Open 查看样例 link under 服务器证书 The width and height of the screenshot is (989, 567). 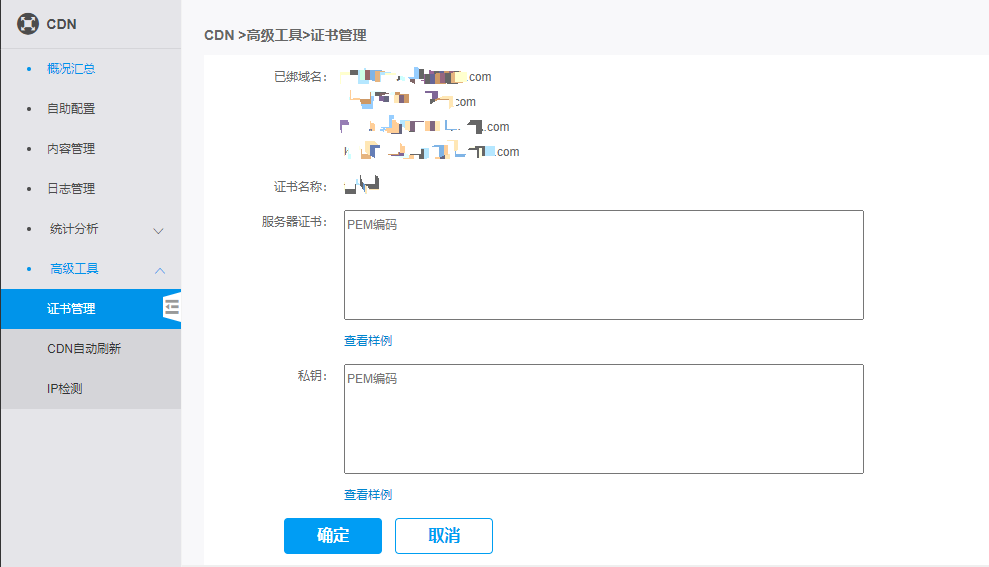click(368, 341)
